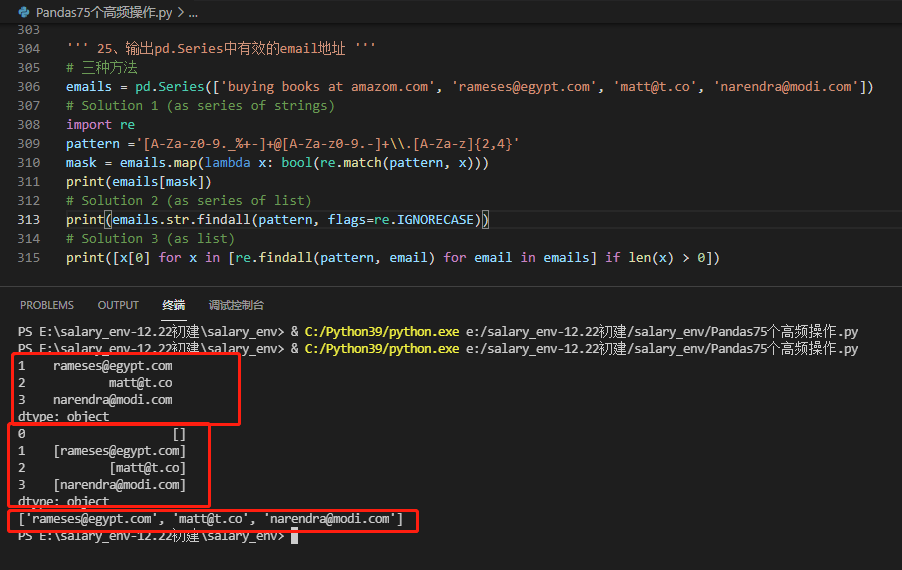
Task: Open the 调试控制台 debug console tab
Action: [x=236, y=305]
